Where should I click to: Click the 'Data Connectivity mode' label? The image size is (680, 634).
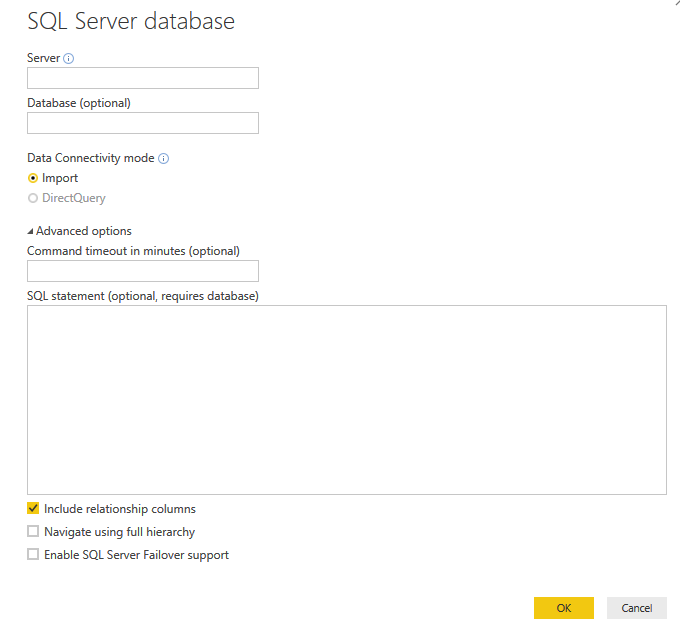point(91,158)
